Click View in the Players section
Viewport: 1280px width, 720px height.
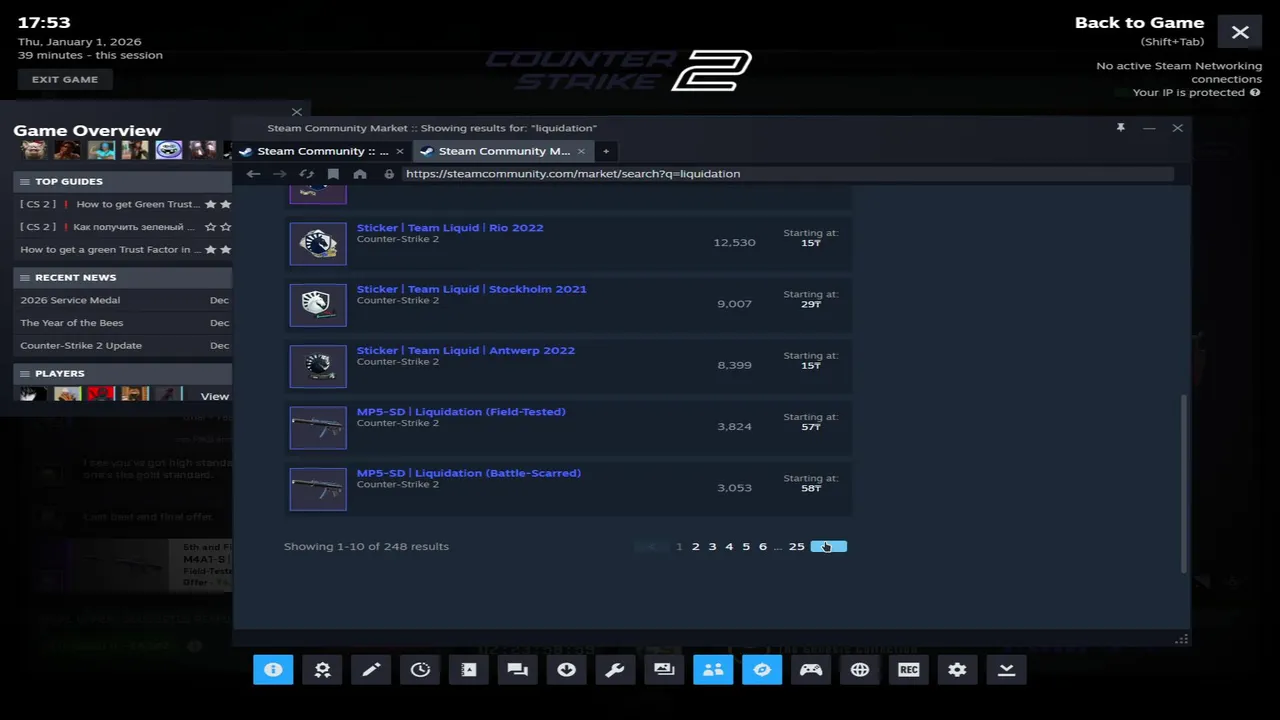tap(214, 397)
